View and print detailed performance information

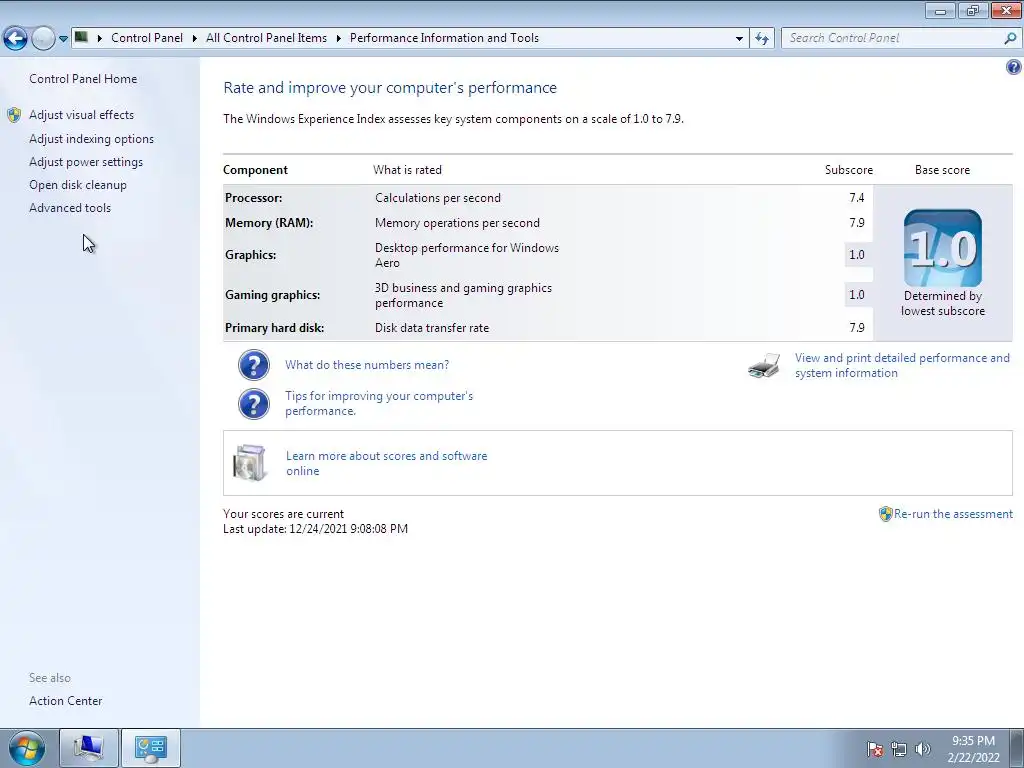[902, 366]
